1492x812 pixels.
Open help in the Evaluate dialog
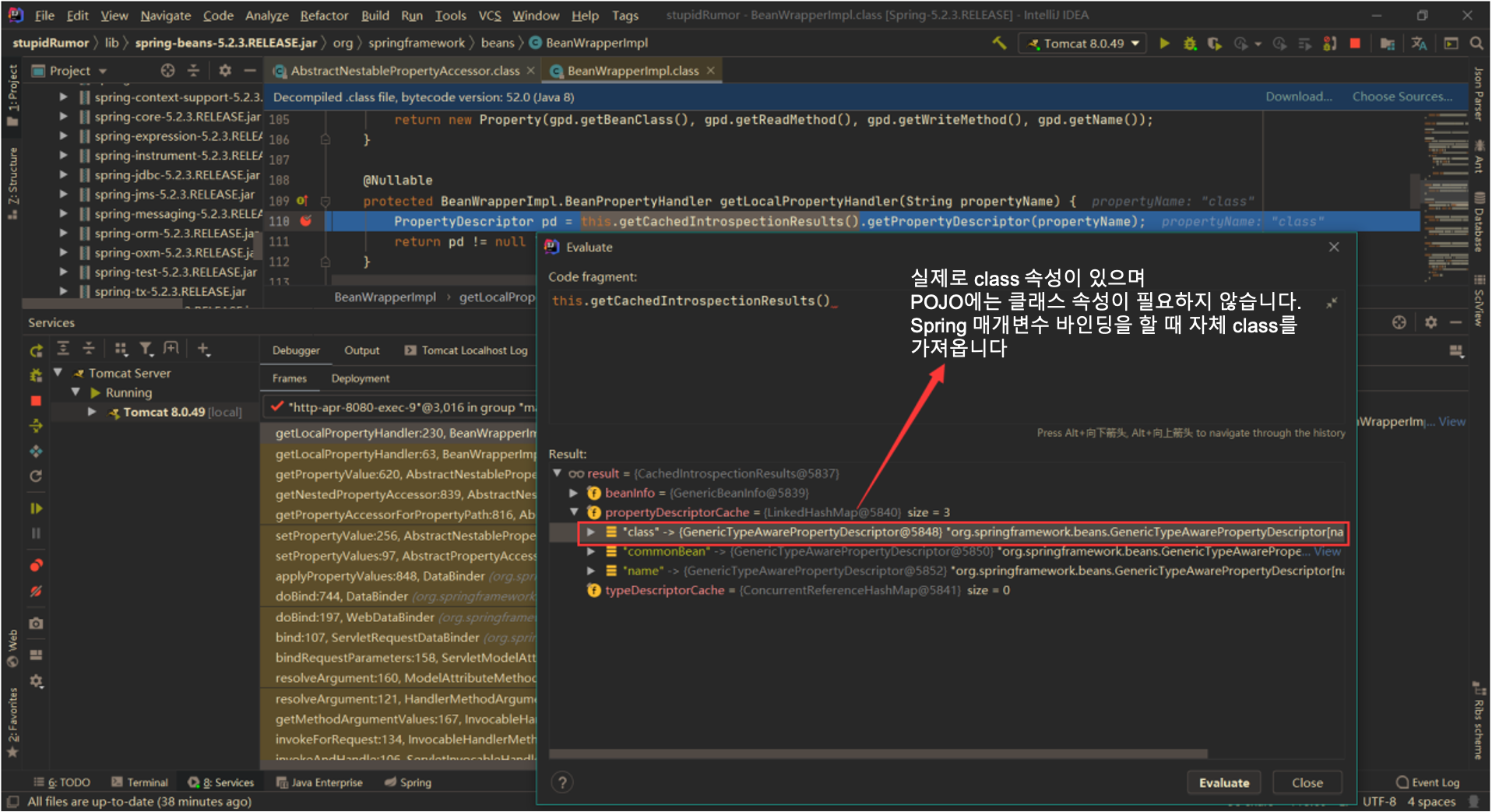(562, 782)
